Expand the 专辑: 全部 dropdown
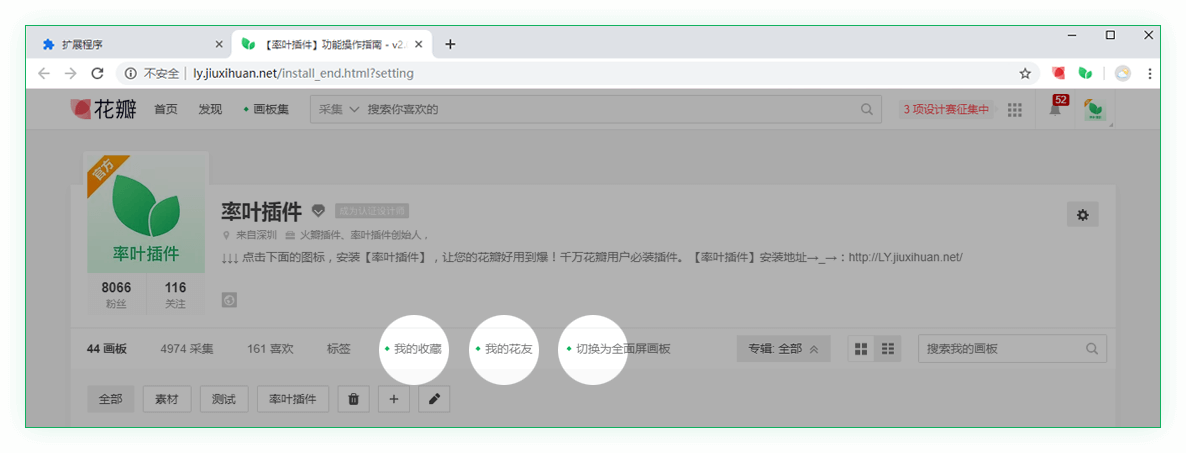 [784, 349]
